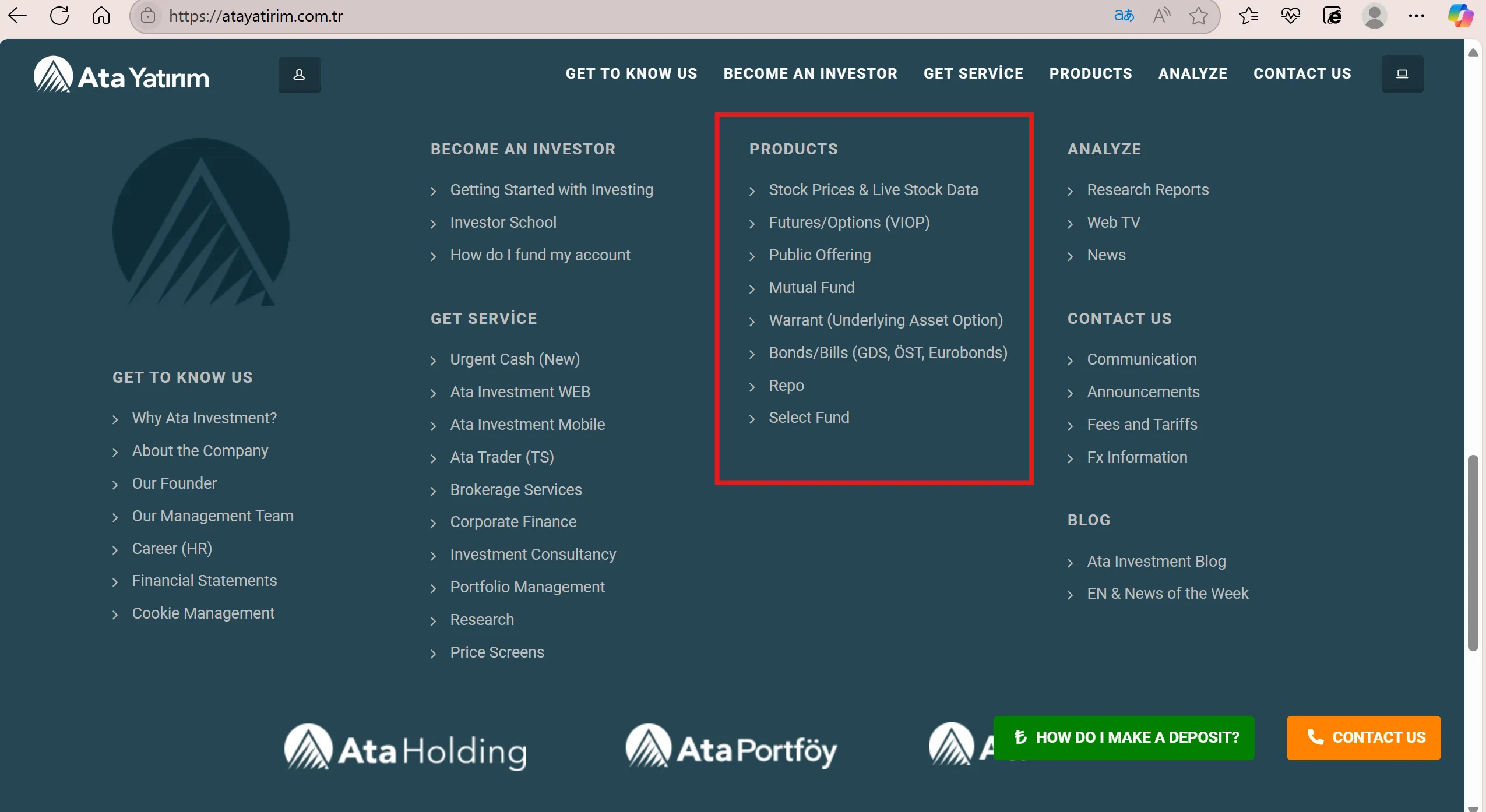The height and width of the screenshot is (812, 1486).
Task: Open EN & News of the Week link
Action: pyautogui.click(x=1167, y=594)
